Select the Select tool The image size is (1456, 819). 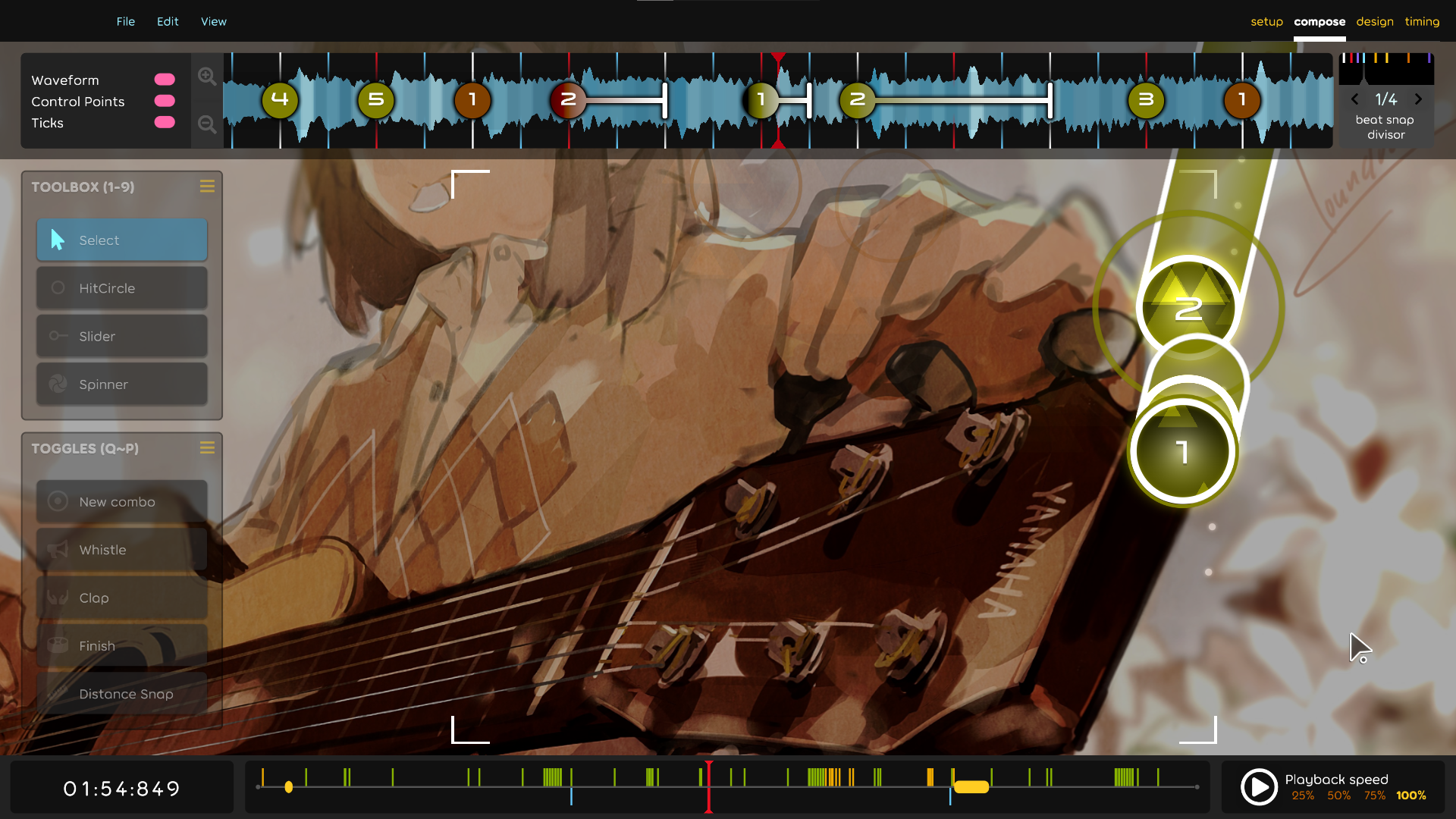click(x=122, y=240)
